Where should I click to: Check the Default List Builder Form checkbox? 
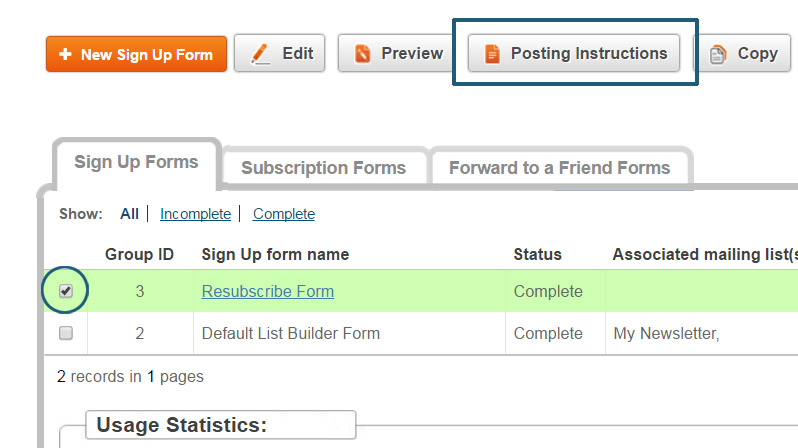pyautogui.click(x=66, y=333)
